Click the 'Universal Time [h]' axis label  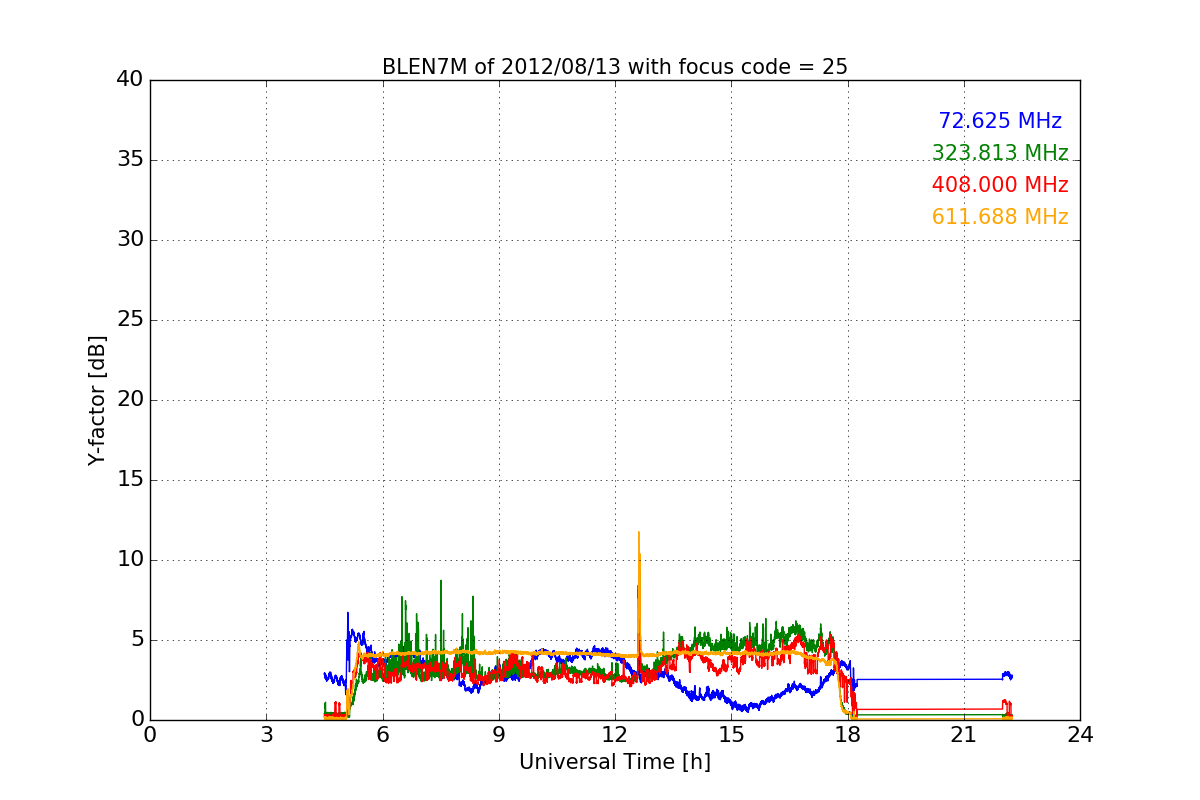point(614,762)
